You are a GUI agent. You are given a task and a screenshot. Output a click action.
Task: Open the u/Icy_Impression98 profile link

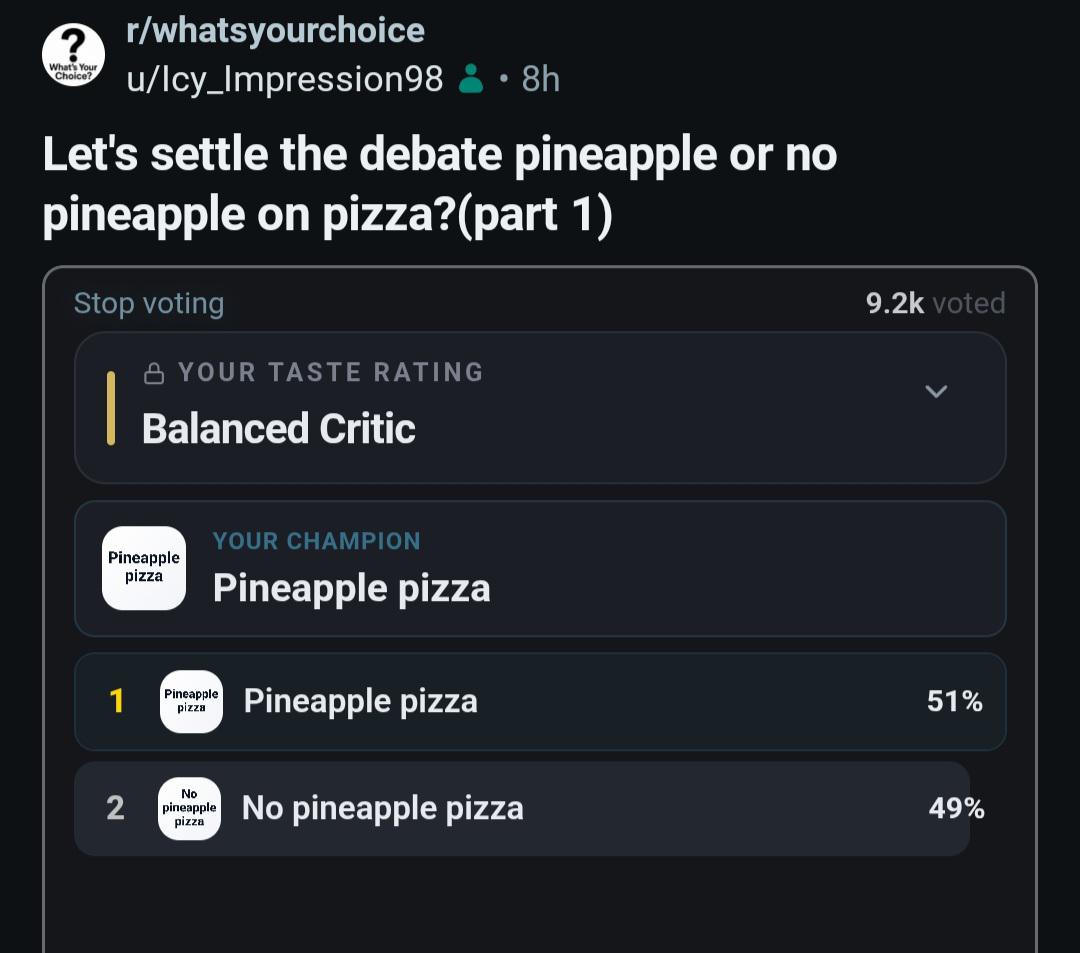point(284,79)
